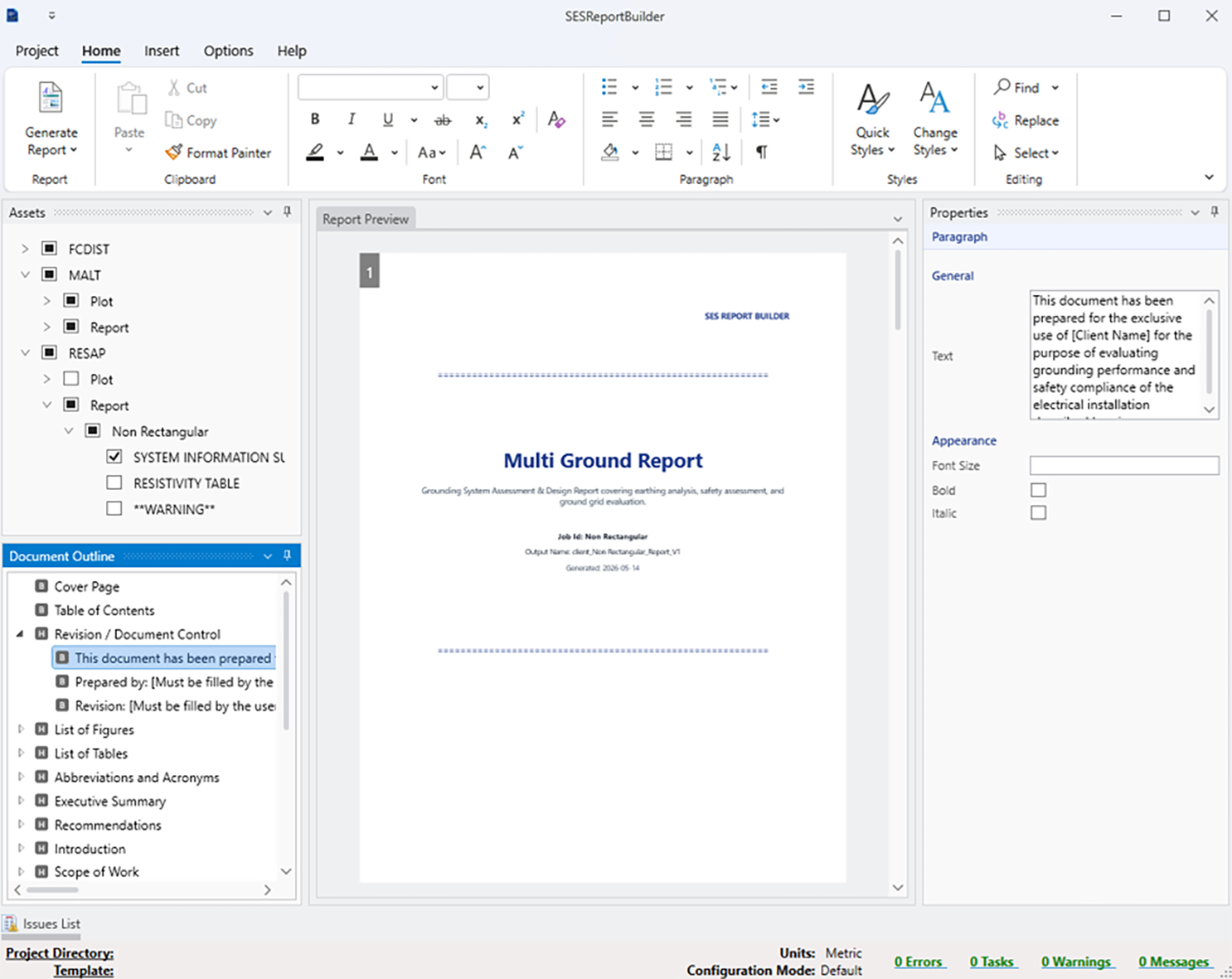The width and height of the screenshot is (1232, 979).
Task: Click Increase Indent icon
Action: pos(806,87)
